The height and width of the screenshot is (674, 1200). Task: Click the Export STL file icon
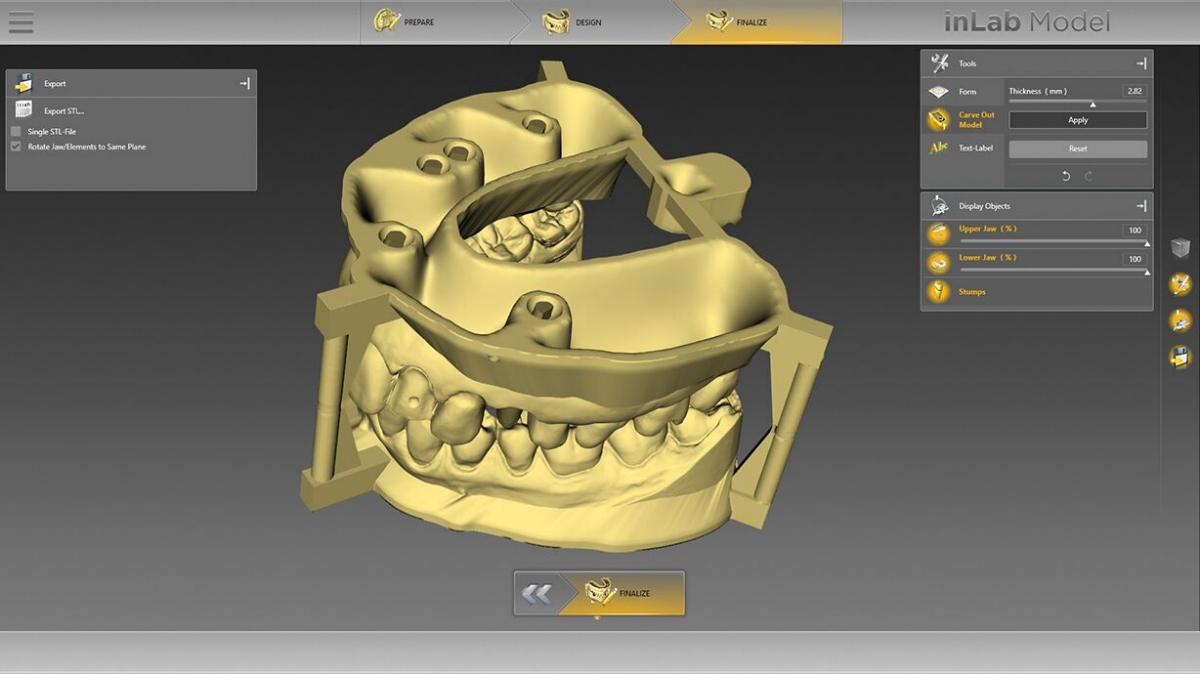pos(24,110)
